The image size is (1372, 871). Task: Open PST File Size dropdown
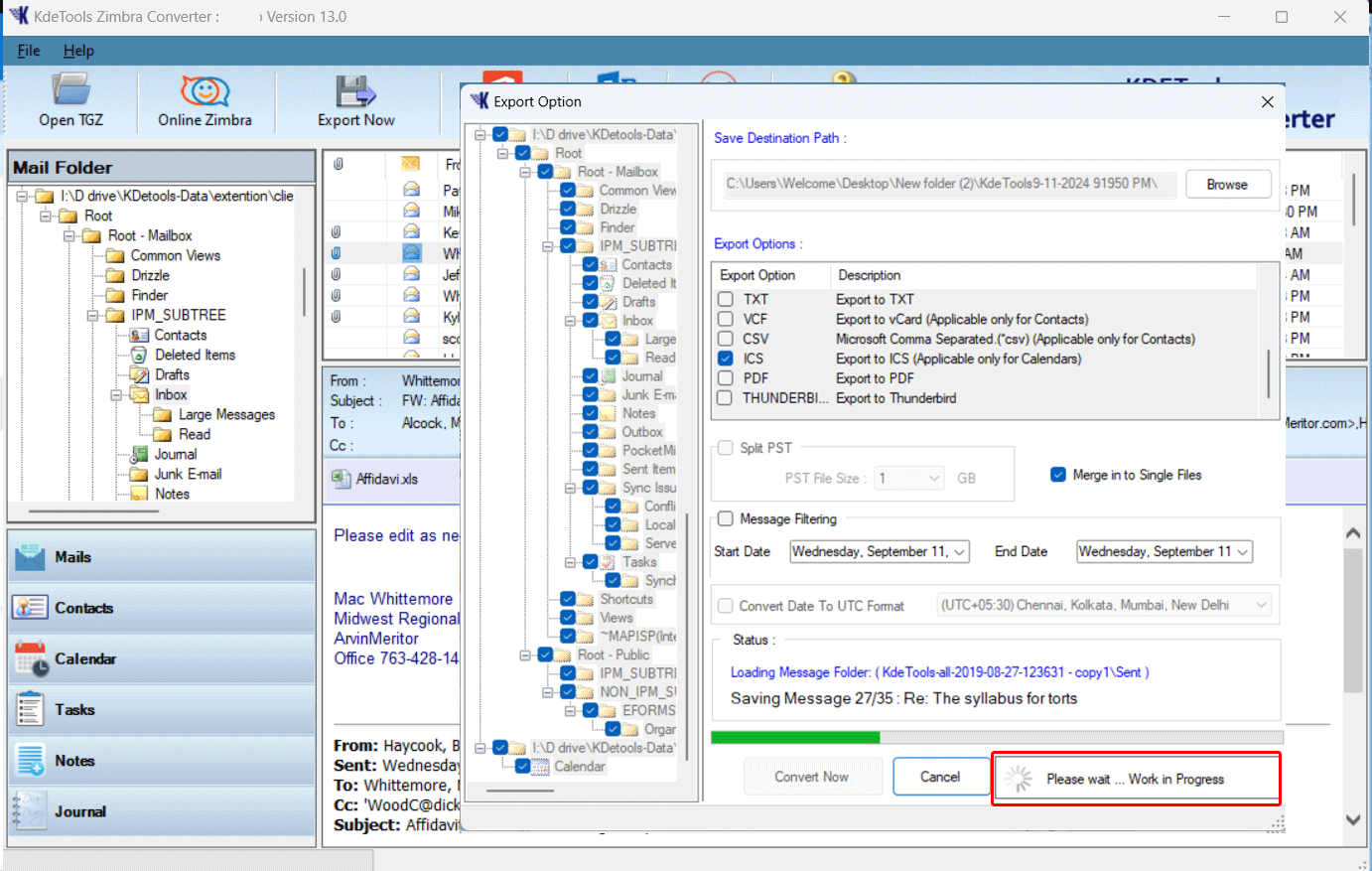click(934, 479)
